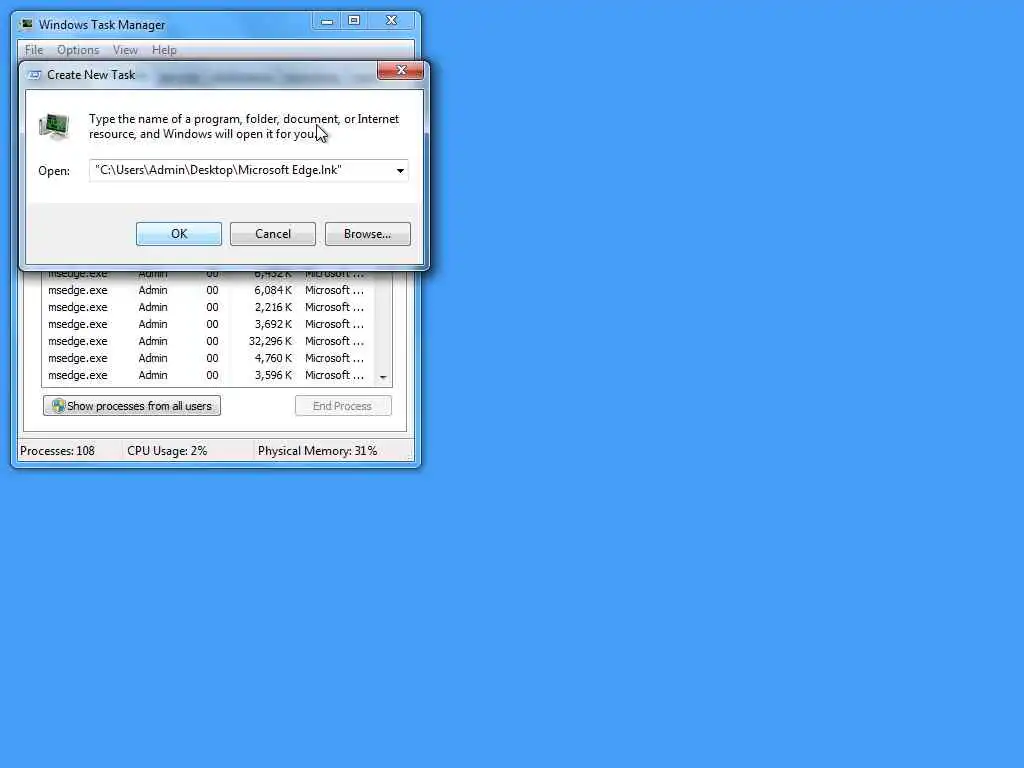Click Physical Memory: 31% status entry
Viewport: 1024px width, 768px height.
click(317, 451)
